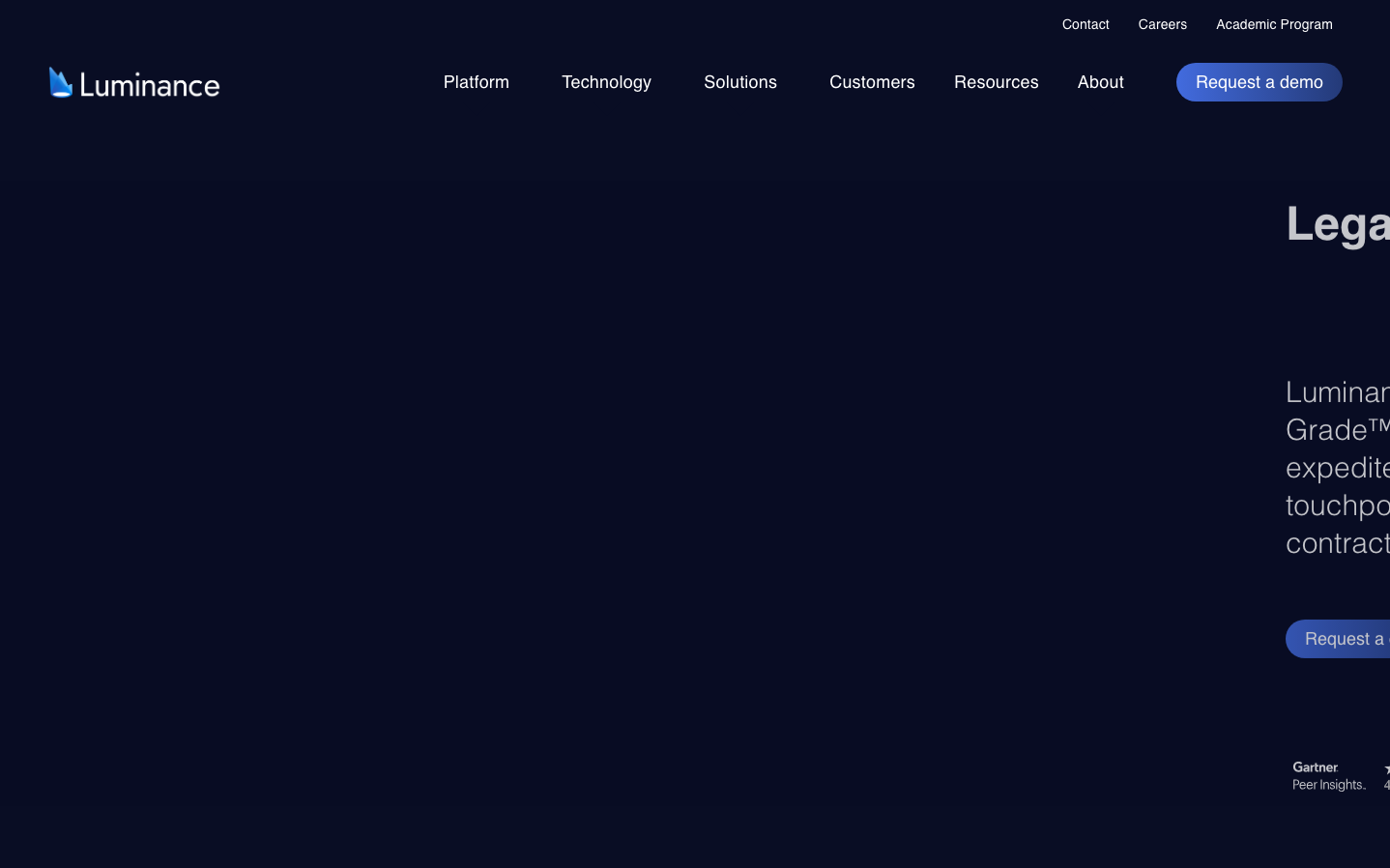The image size is (1390, 868).
Task: Click the Luminance flame logo icon
Action: pyautogui.click(x=61, y=82)
